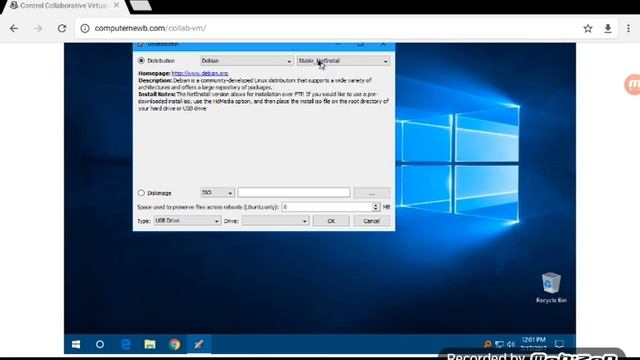Click the orange recorder bubble at right edge
Image resolution: width=640 pixels, height=360 pixels.
point(633,84)
